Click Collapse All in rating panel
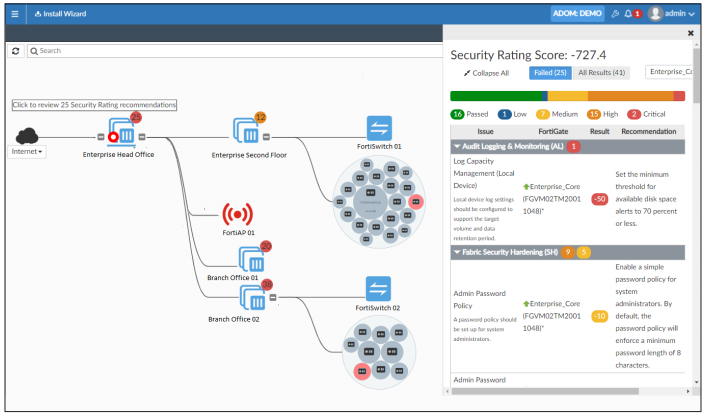705x415 pixels. click(x=486, y=73)
